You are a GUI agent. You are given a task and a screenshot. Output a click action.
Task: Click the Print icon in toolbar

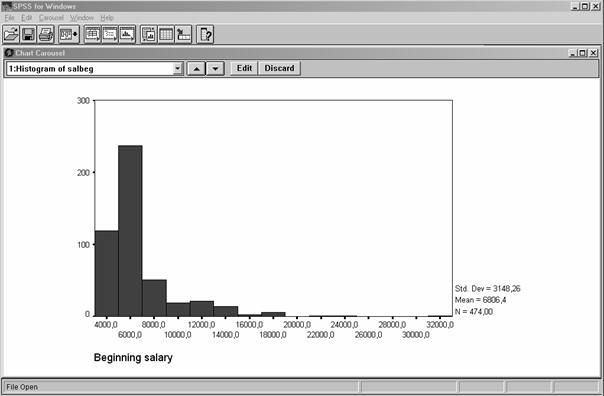tap(46, 34)
